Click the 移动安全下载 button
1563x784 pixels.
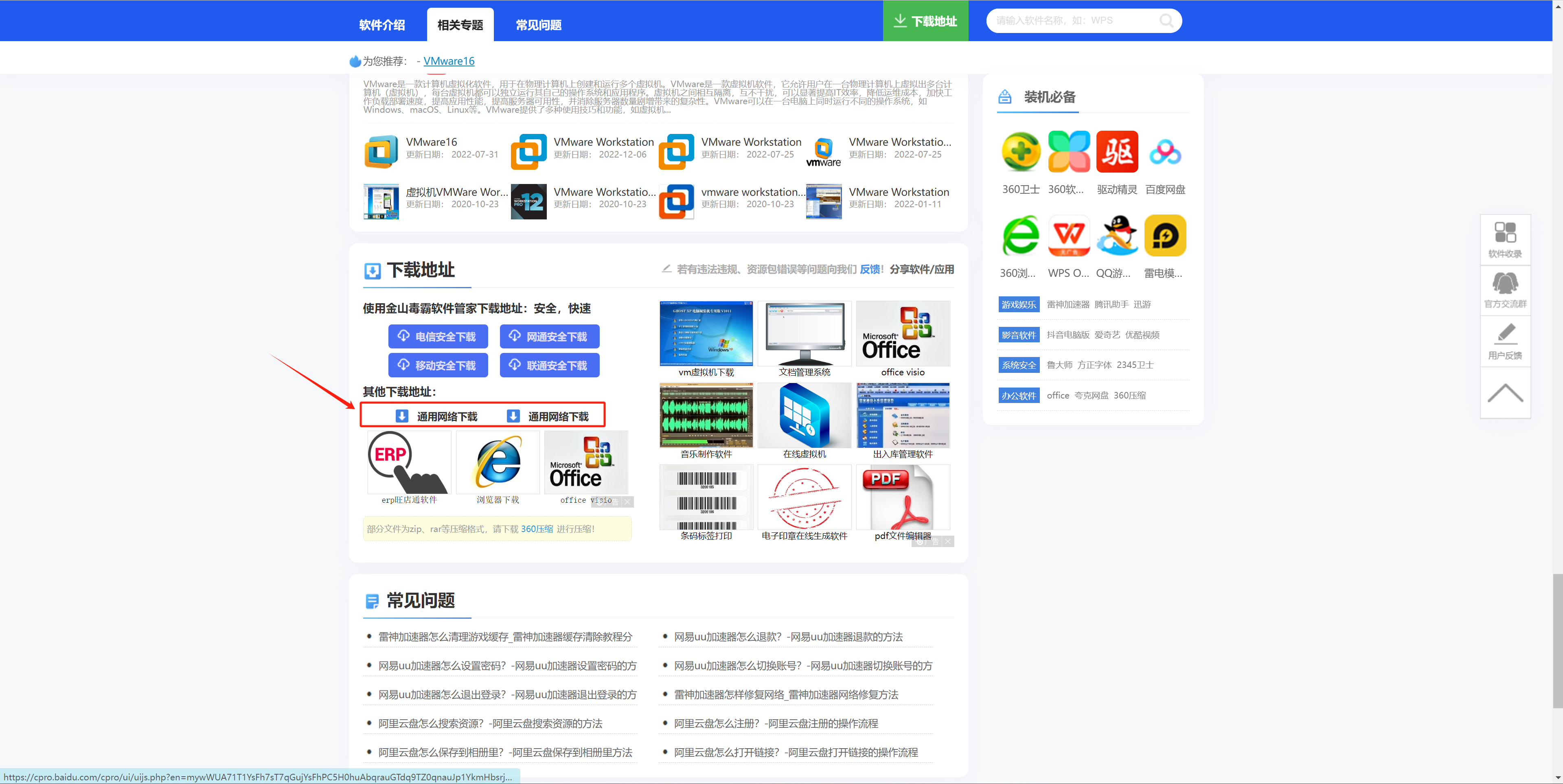(x=438, y=365)
